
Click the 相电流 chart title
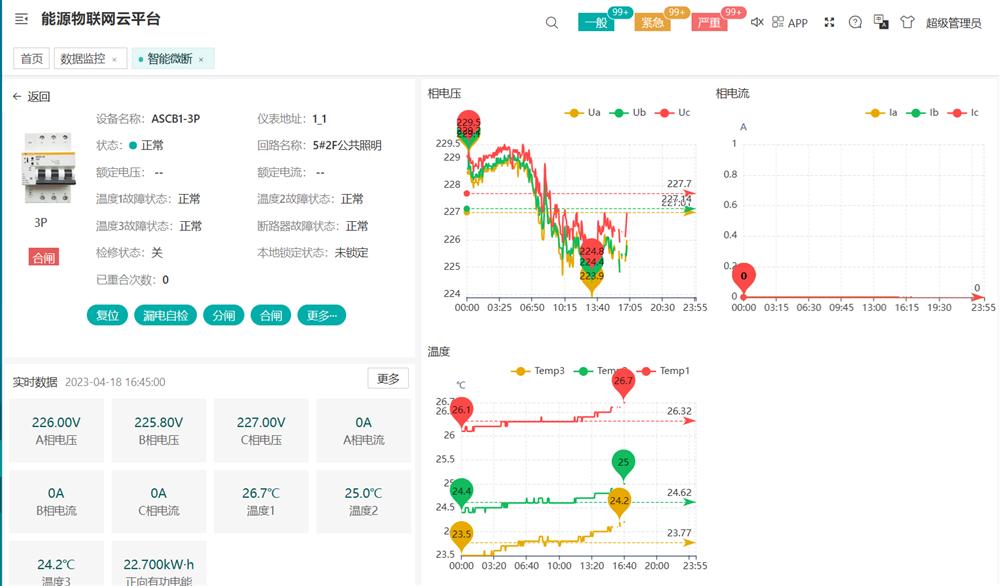click(732, 93)
